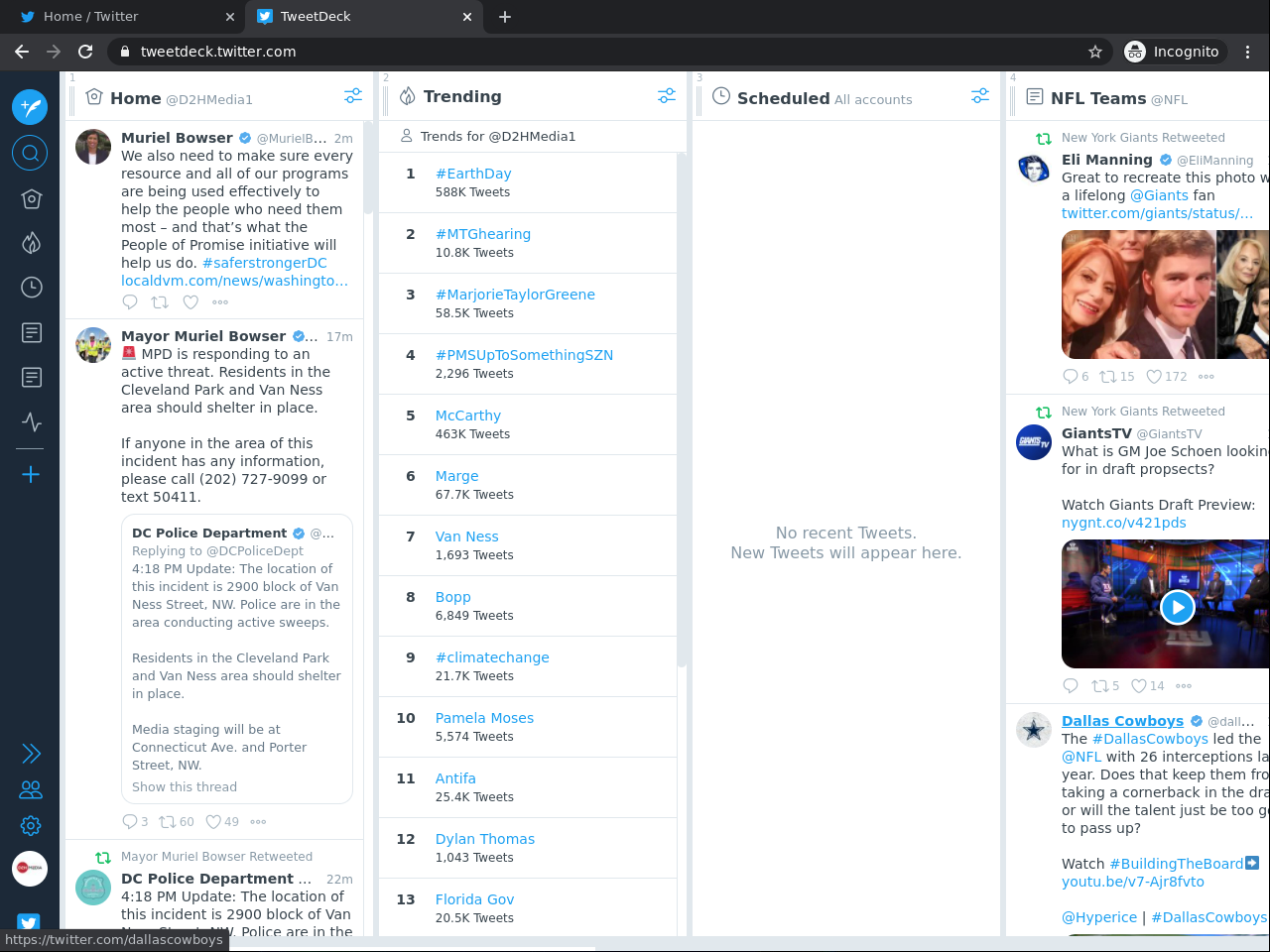Select the Pamela Moses trend

[484, 718]
